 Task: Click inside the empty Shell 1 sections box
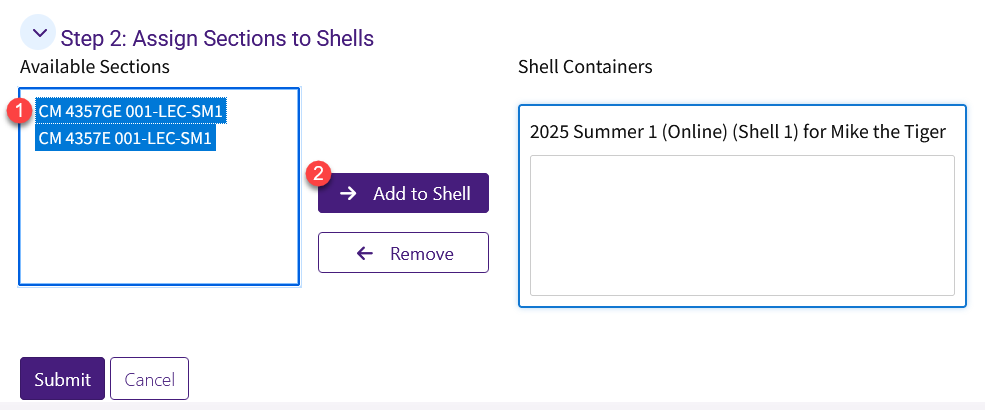[x=741, y=225]
